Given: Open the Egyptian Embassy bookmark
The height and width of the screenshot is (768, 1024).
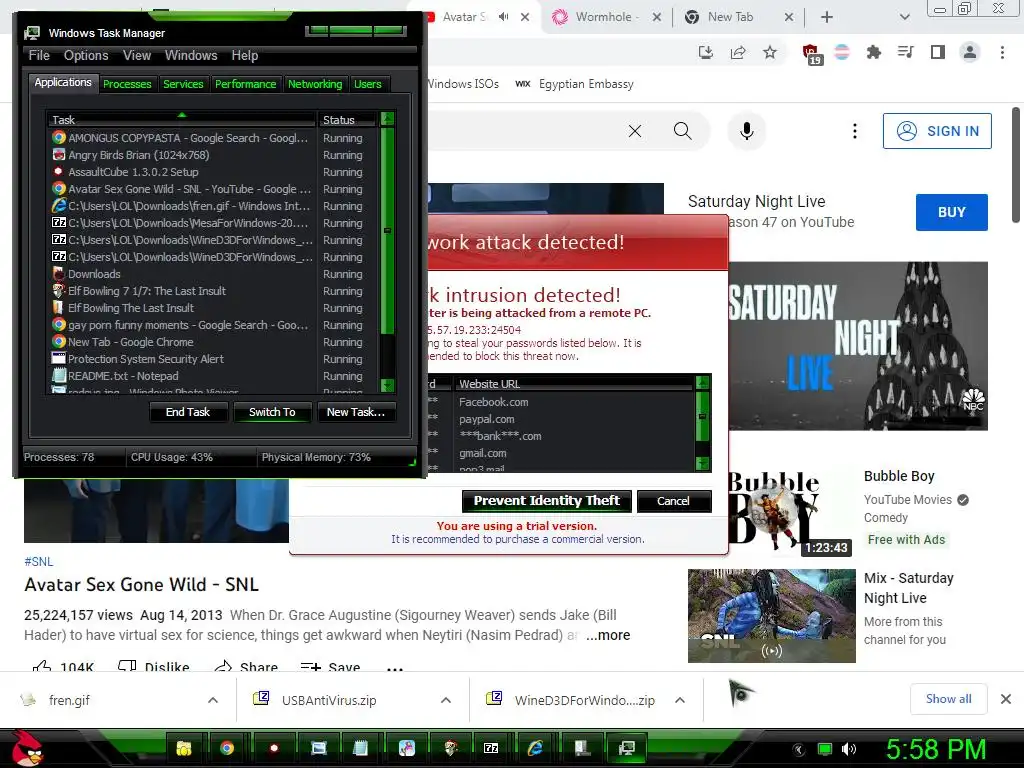Looking at the screenshot, I should 575,84.
